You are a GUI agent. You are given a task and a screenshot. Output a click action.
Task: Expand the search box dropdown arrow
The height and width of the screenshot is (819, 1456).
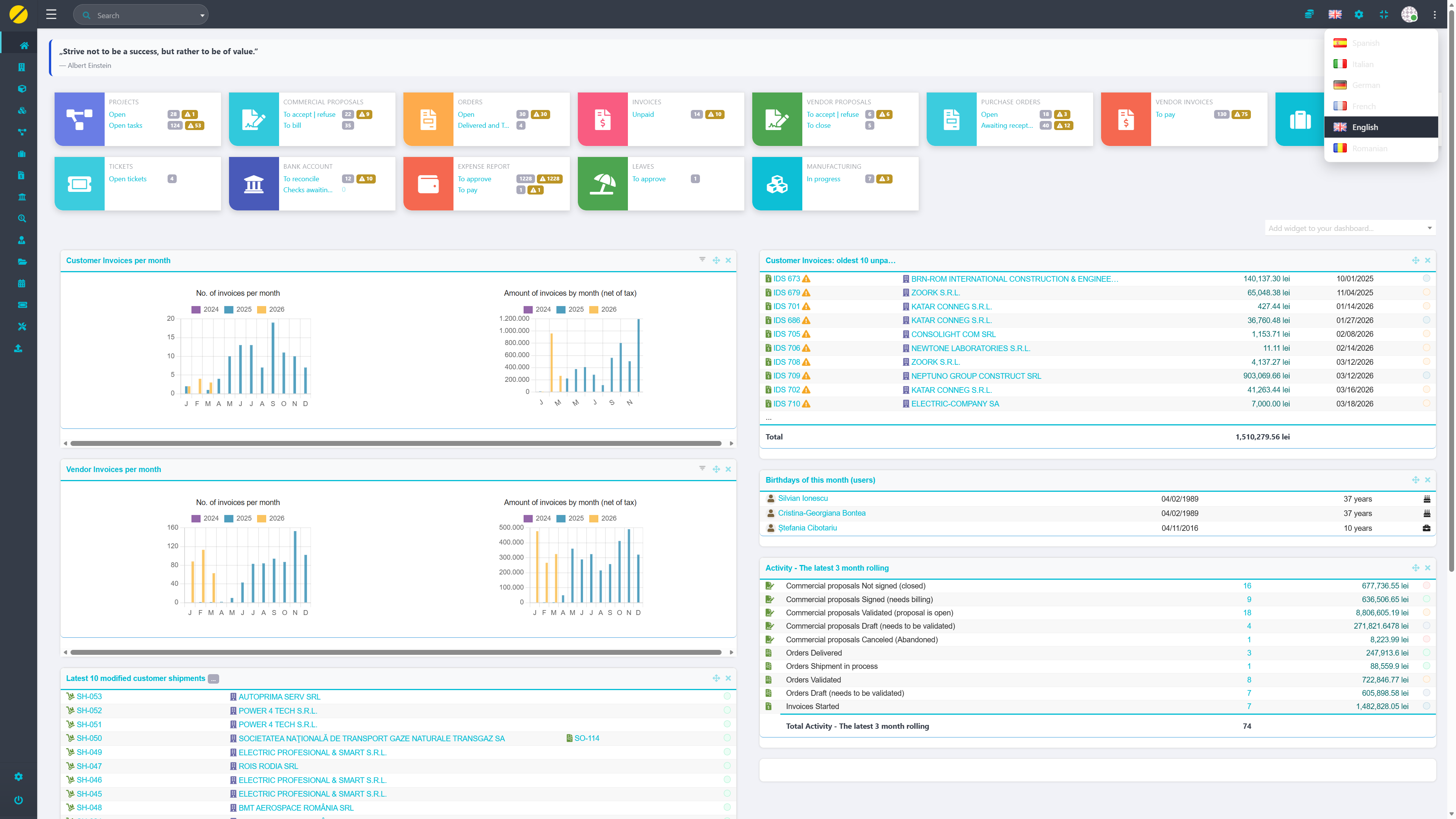pos(202,15)
